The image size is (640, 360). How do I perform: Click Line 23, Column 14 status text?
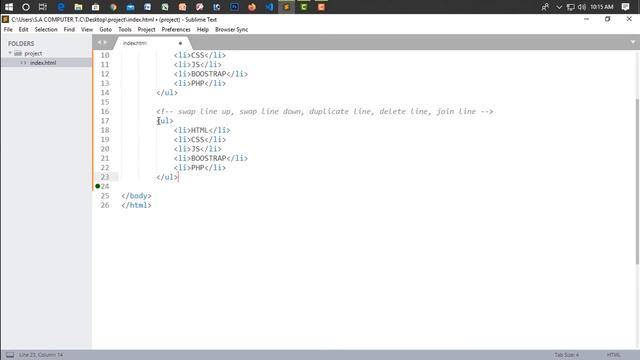[41, 355]
